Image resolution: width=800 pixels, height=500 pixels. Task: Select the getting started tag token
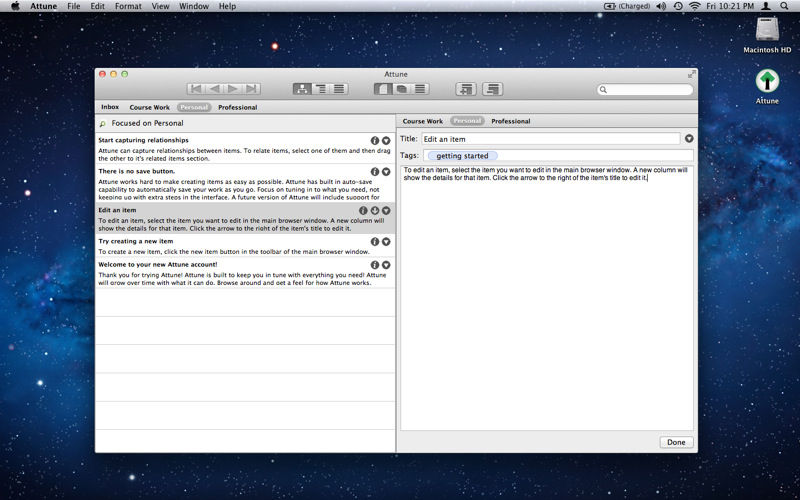(x=462, y=156)
